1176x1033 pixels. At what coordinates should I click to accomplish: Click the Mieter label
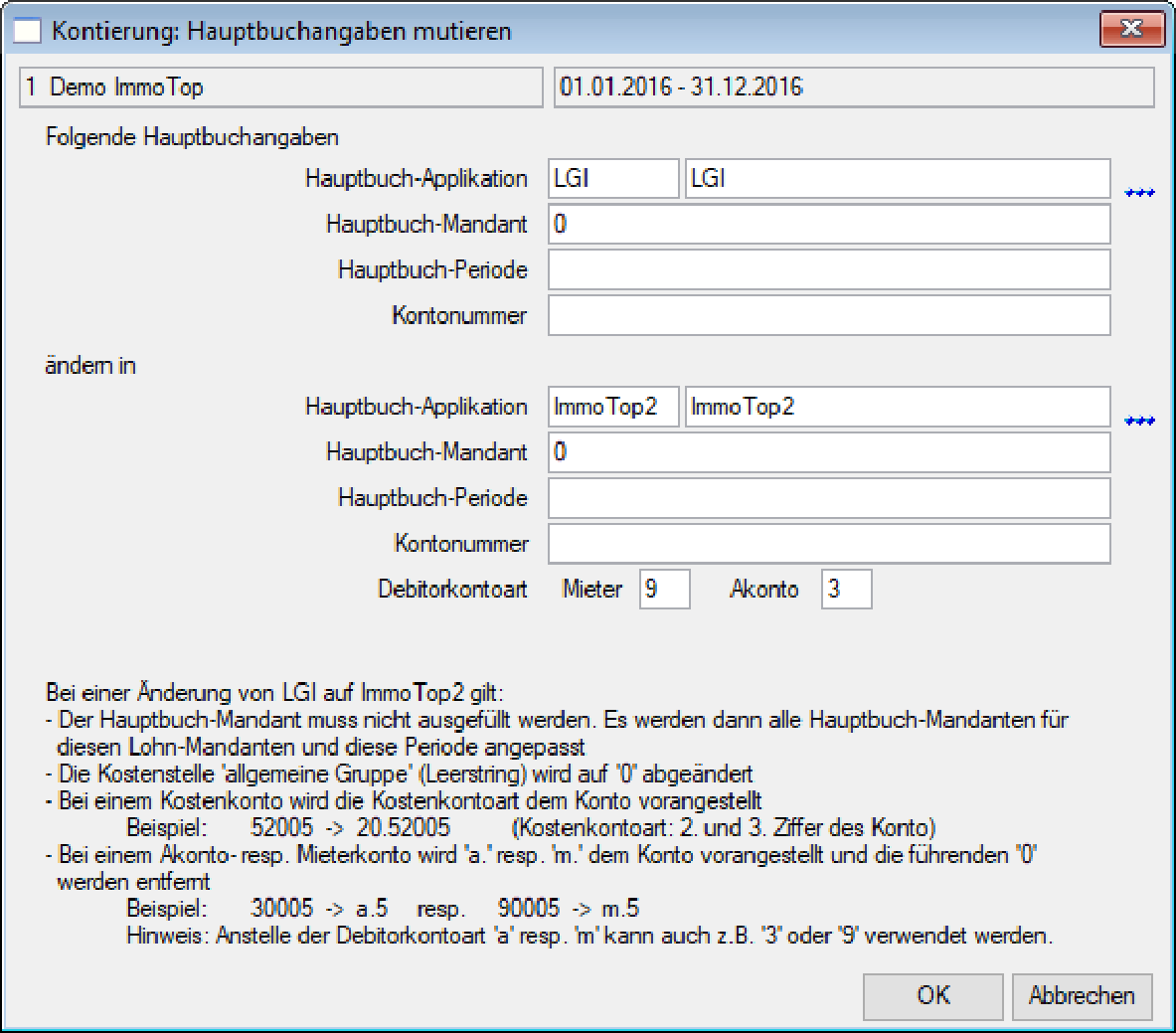click(592, 589)
